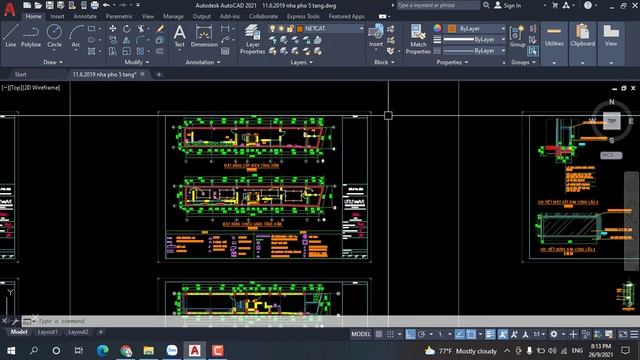Click the orange layer color swatch
Viewport: 640px width, 360px height.
coord(300,29)
